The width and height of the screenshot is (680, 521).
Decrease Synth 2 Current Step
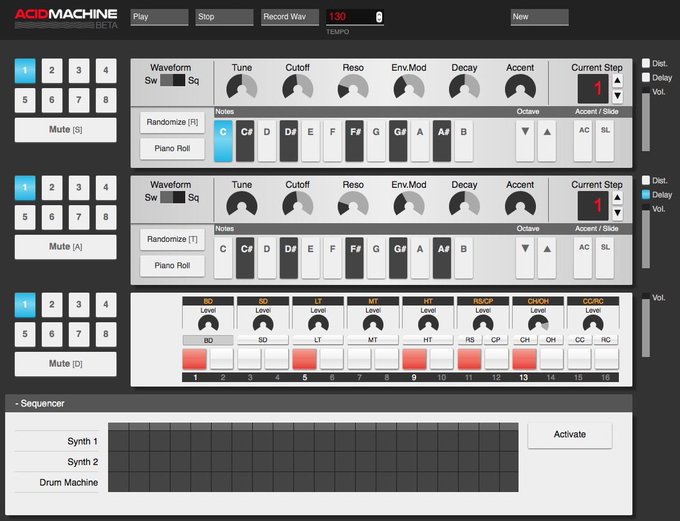coord(617,213)
